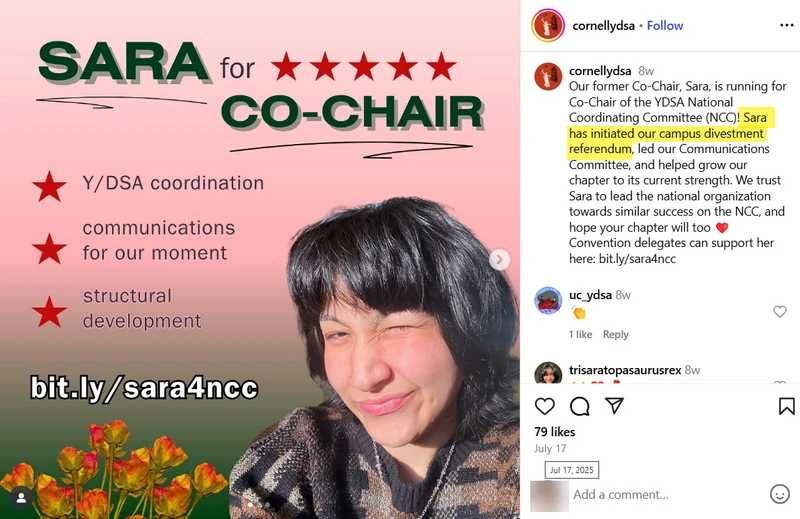
Task: View who liked uc_ydsa comment
Action: 581,334
